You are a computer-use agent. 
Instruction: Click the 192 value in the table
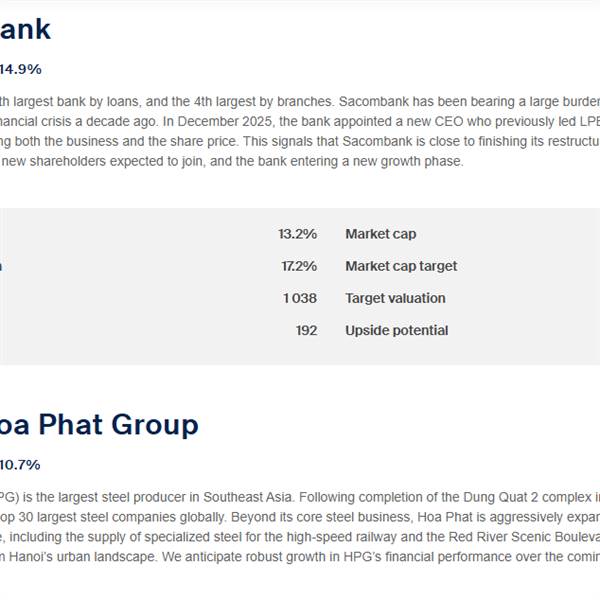[x=306, y=330]
